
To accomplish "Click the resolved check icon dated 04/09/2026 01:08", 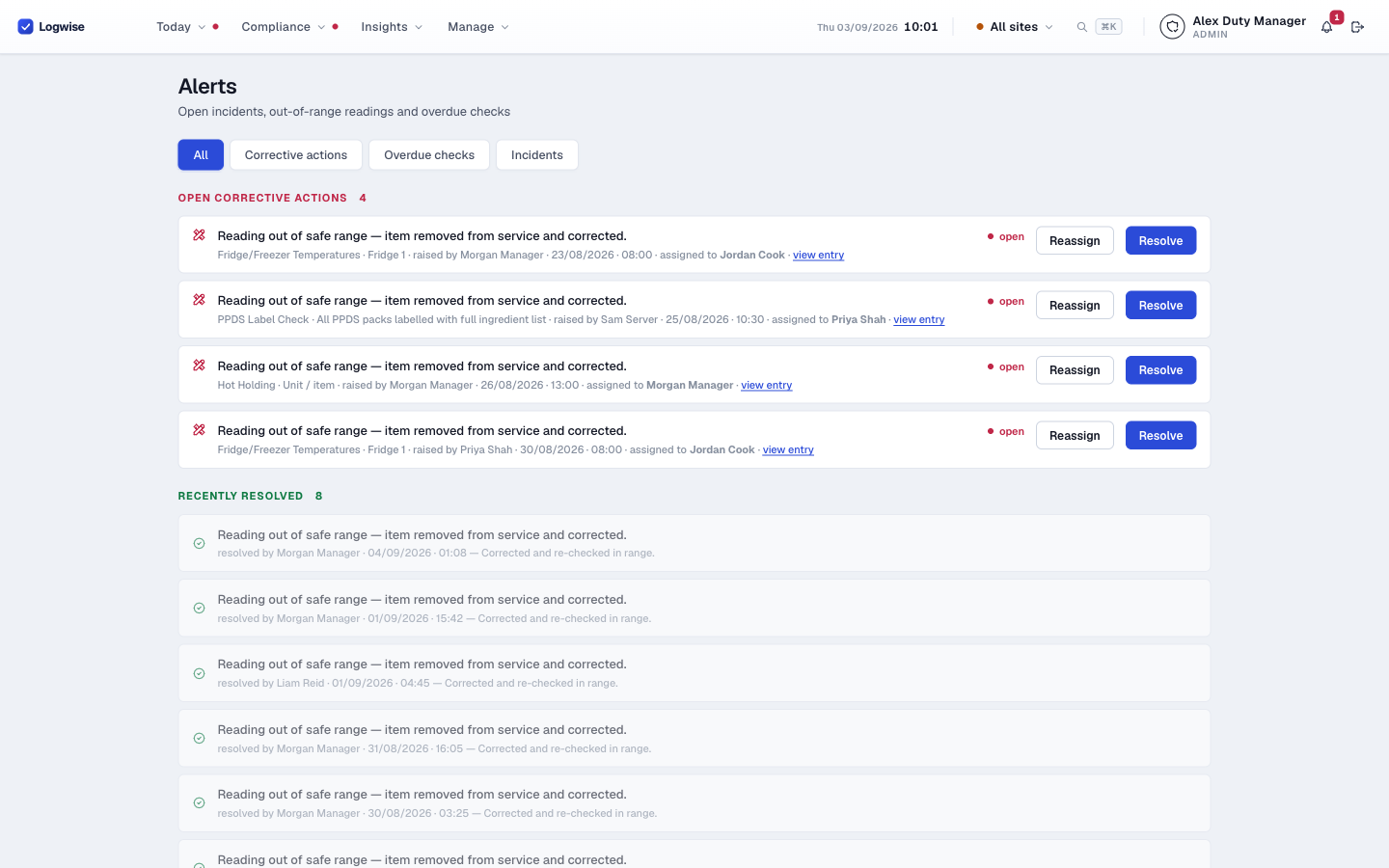I will tap(199, 543).
